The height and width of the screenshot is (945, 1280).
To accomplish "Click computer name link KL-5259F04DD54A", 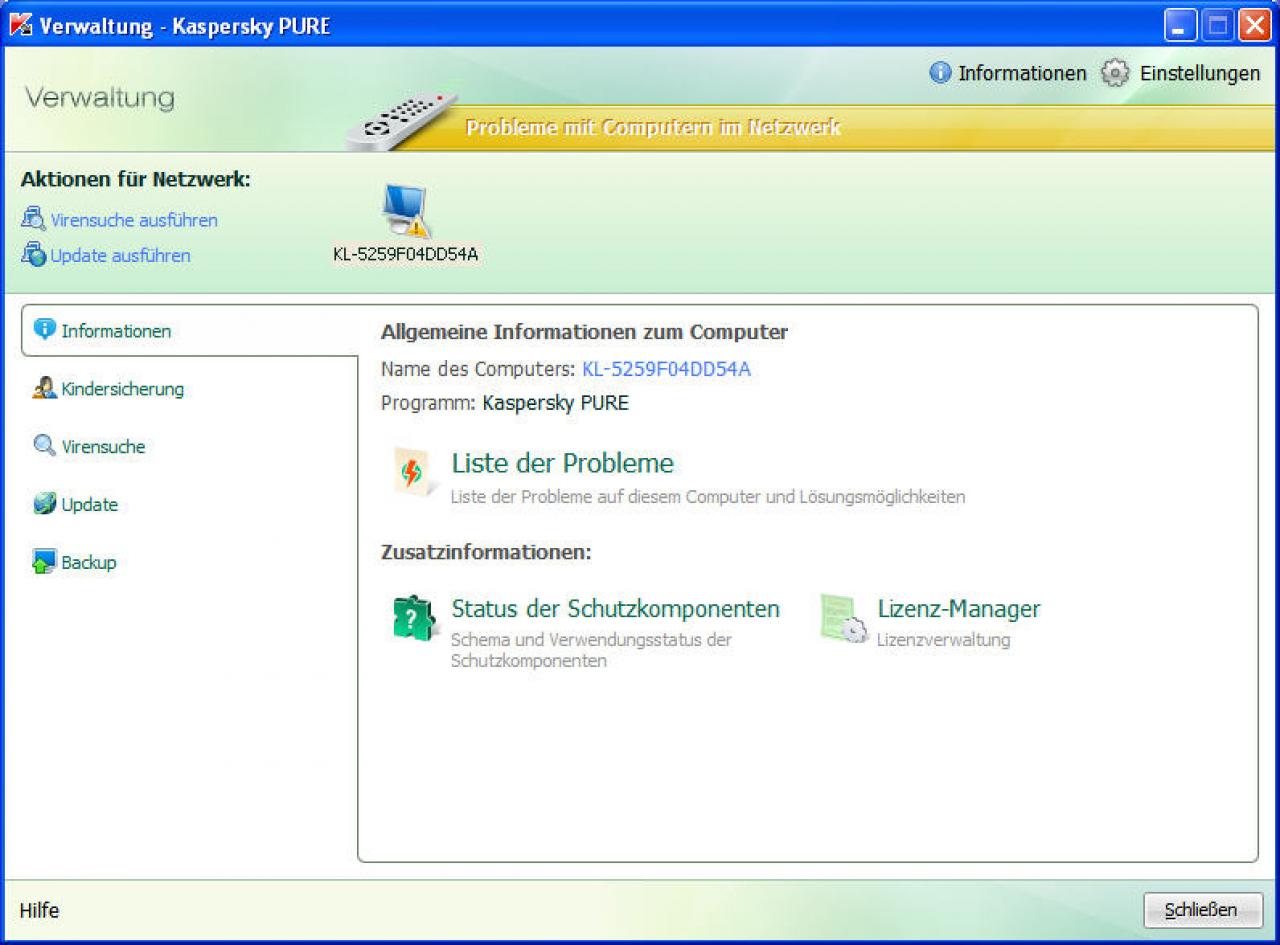I will 666,369.
